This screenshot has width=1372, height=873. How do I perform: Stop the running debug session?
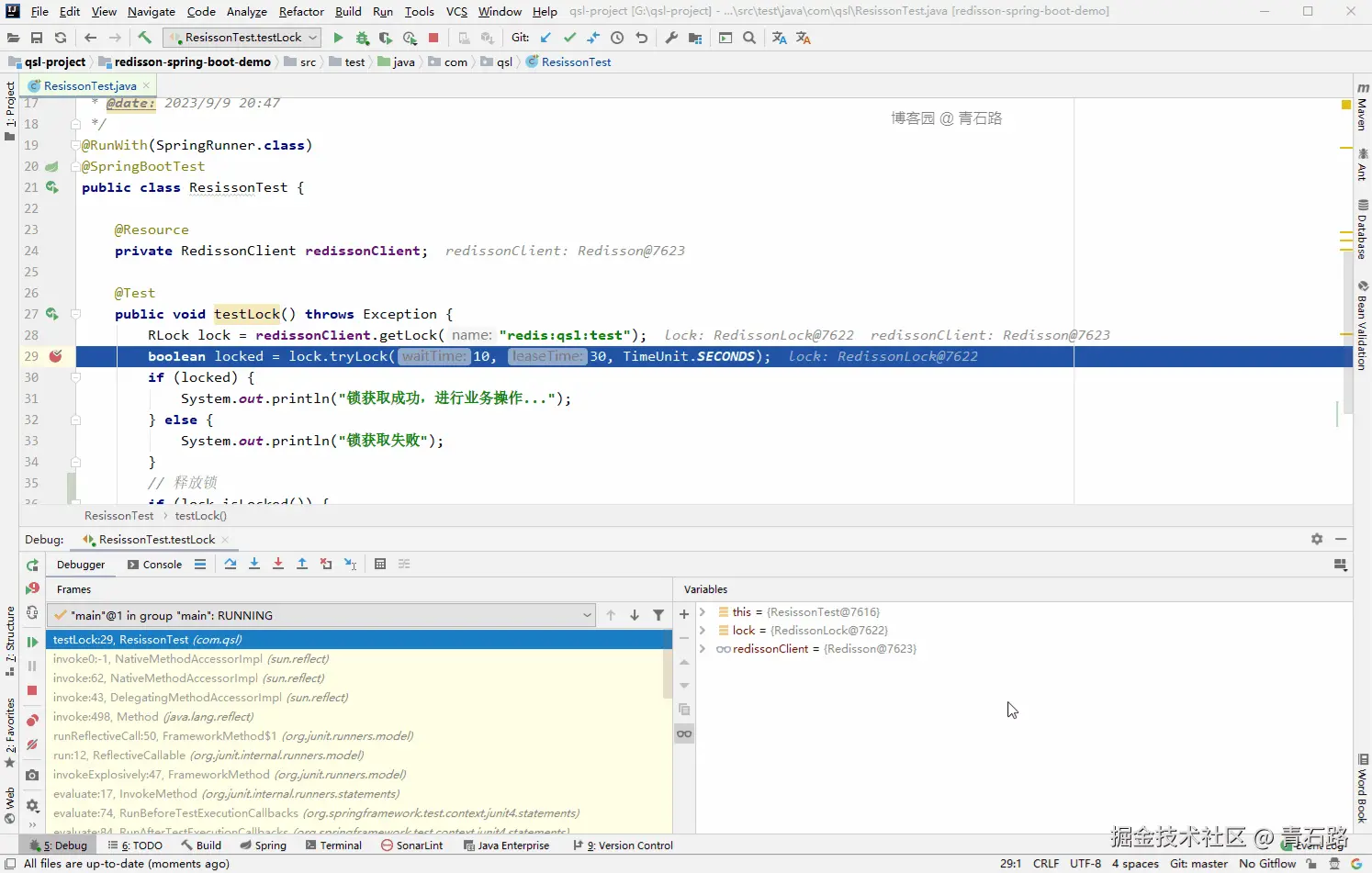pyautogui.click(x=33, y=691)
